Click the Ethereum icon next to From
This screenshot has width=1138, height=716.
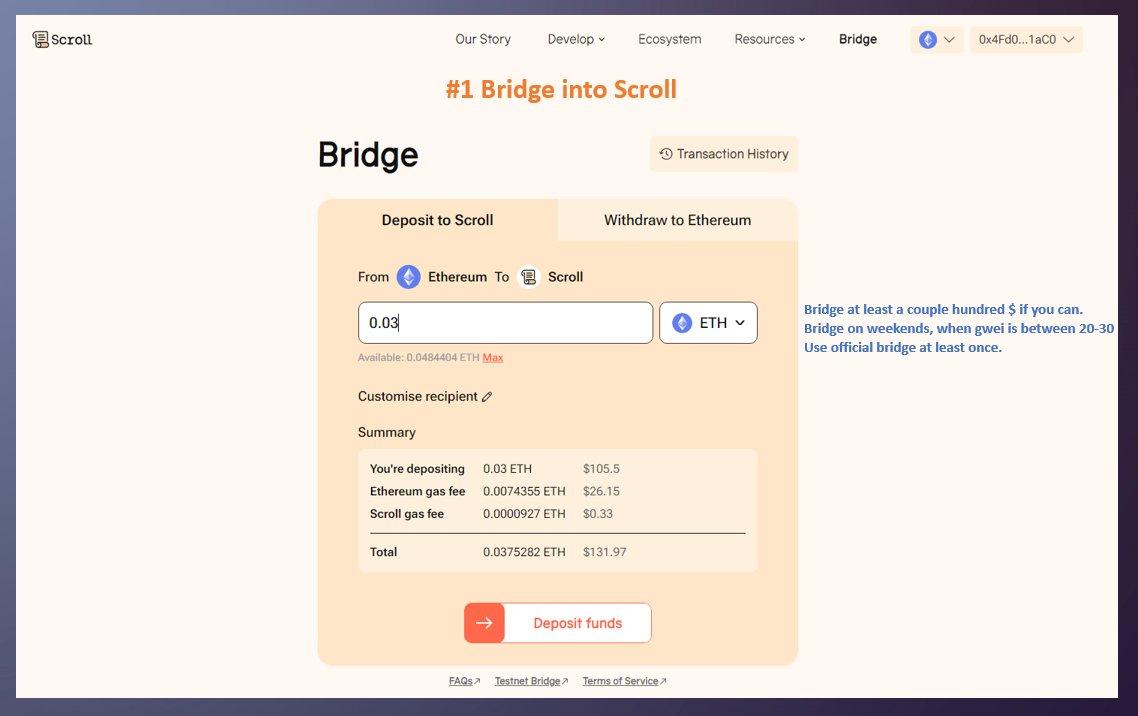click(x=408, y=277)
